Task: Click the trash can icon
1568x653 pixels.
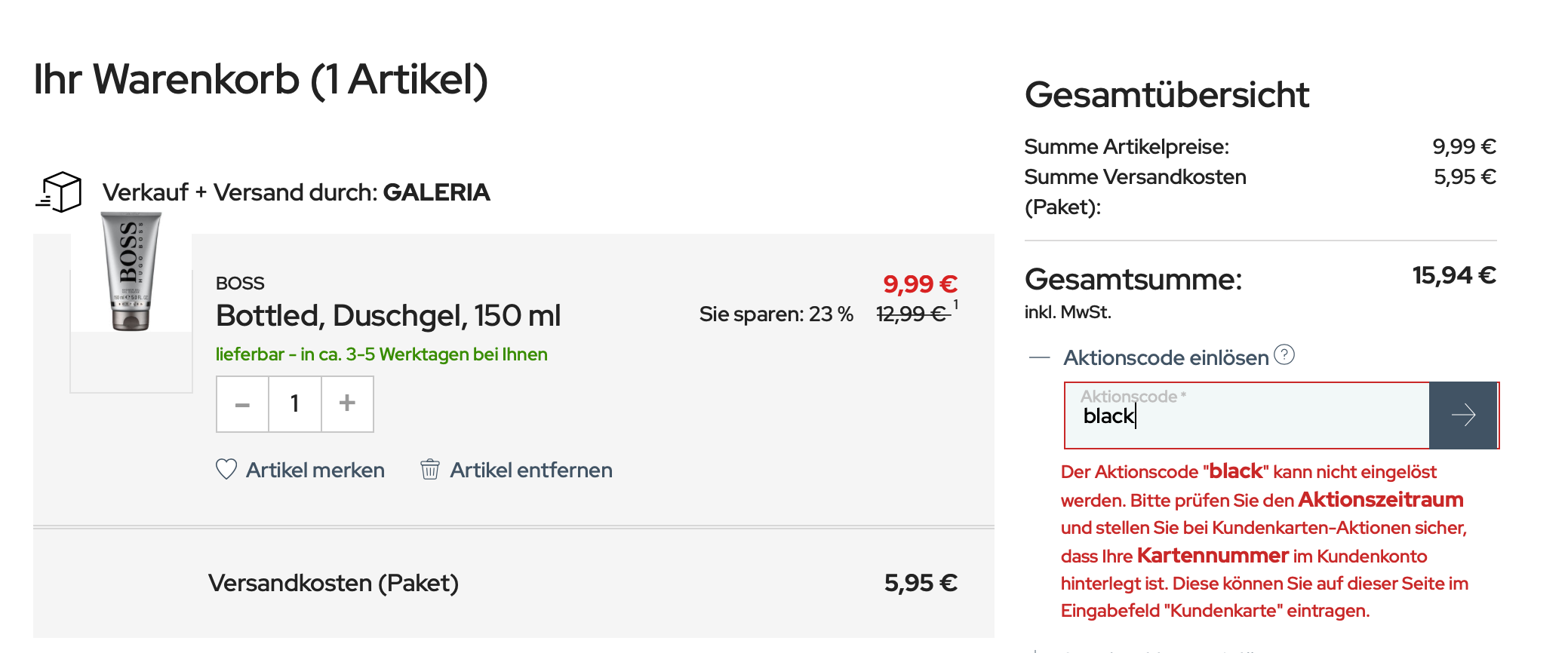Action: click(x=430, y=470)
